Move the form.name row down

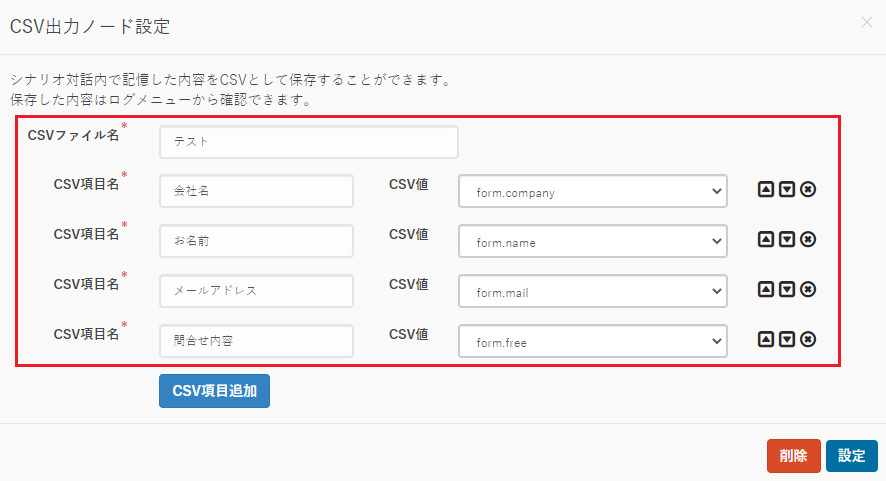point(787,239)
